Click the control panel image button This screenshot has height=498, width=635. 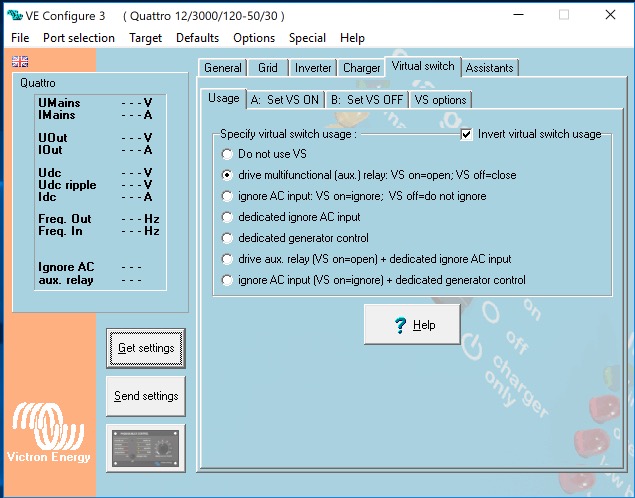[x=145, y=447]
